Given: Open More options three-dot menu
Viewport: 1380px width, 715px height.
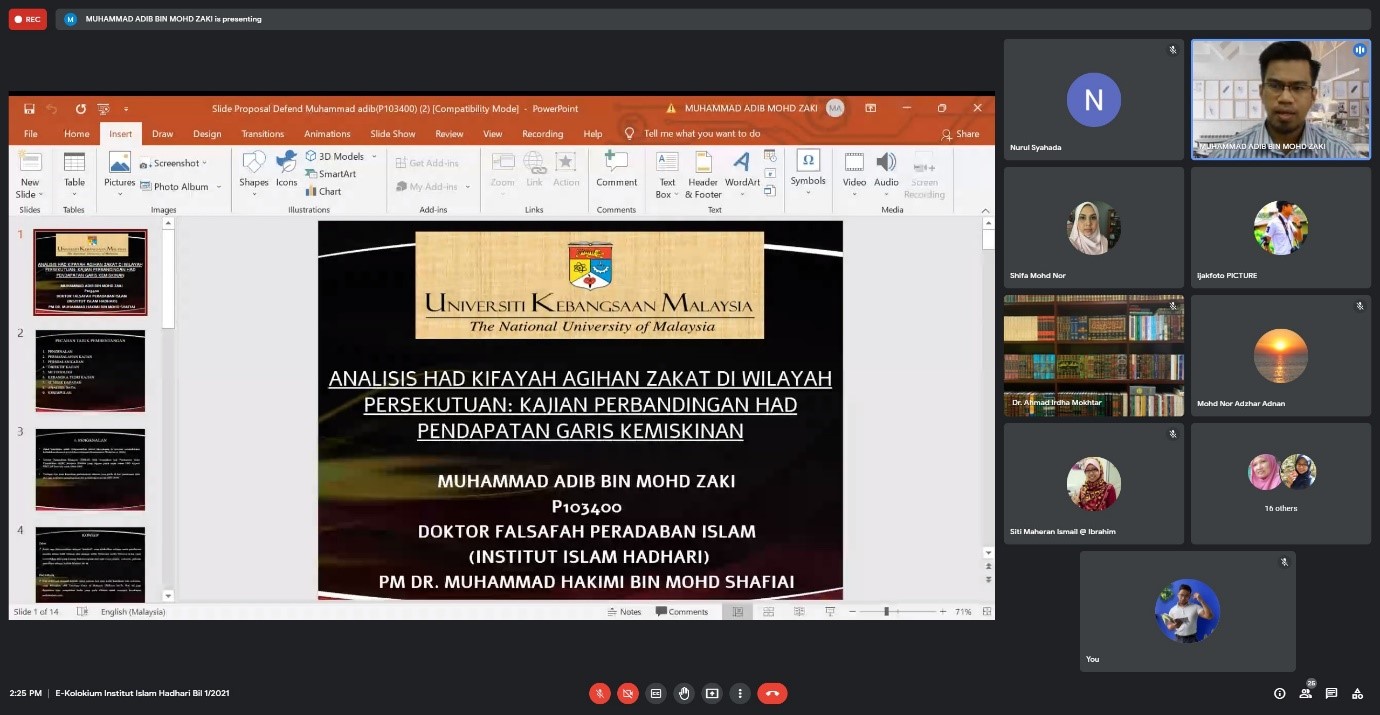Looking at the screenshot, I should 739,693.
